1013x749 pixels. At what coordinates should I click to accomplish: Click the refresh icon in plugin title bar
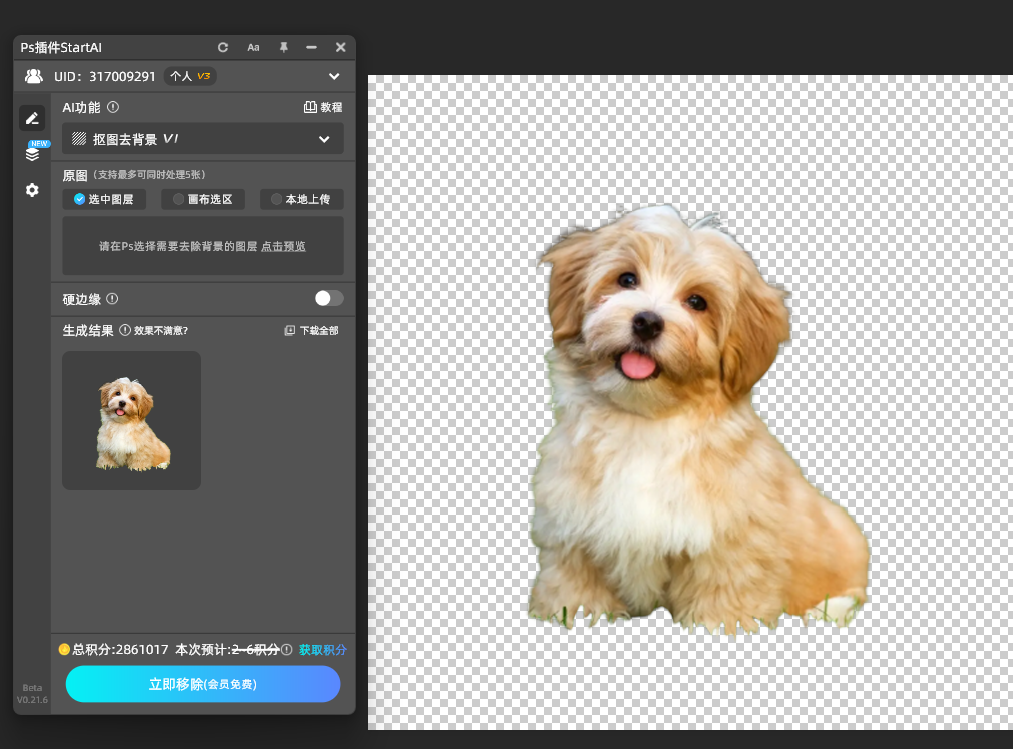[x=223, y=48]
